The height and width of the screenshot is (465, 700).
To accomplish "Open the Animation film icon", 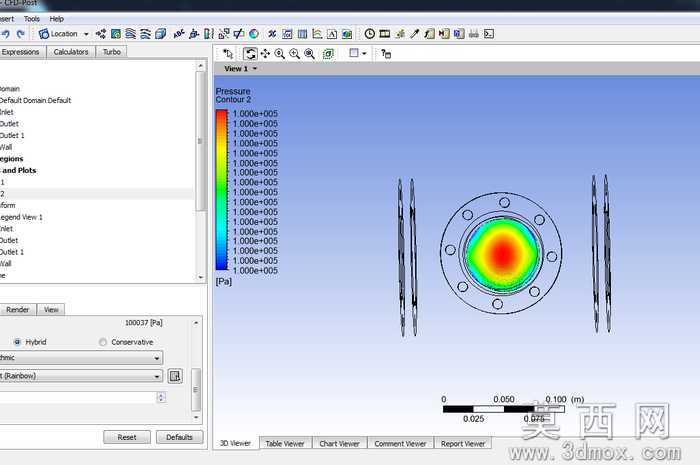I will point(384,34).
